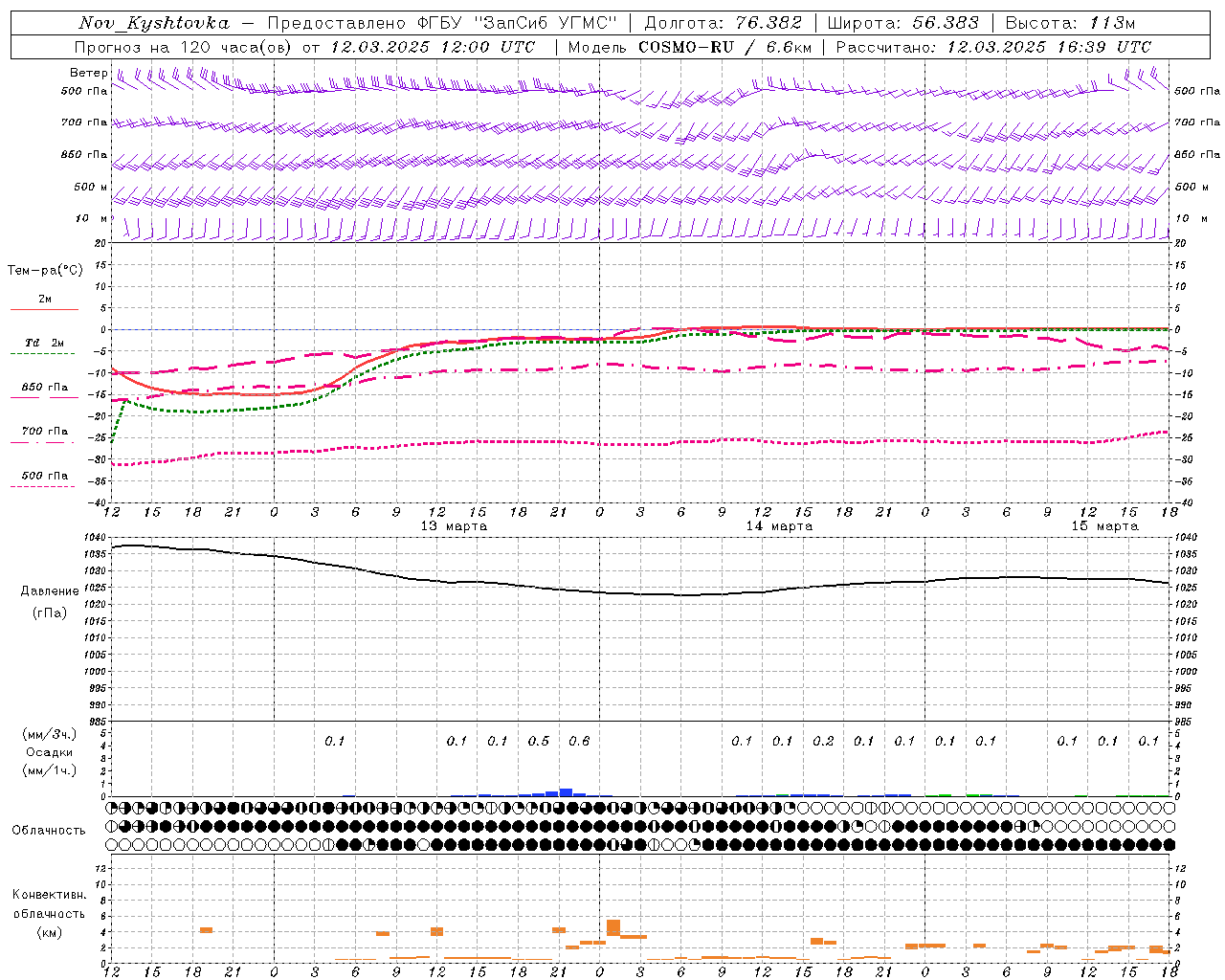This screenshot has width=1225, height=980.
Task: Click the Облачность cloud cover label
Action: pos(49,830)
